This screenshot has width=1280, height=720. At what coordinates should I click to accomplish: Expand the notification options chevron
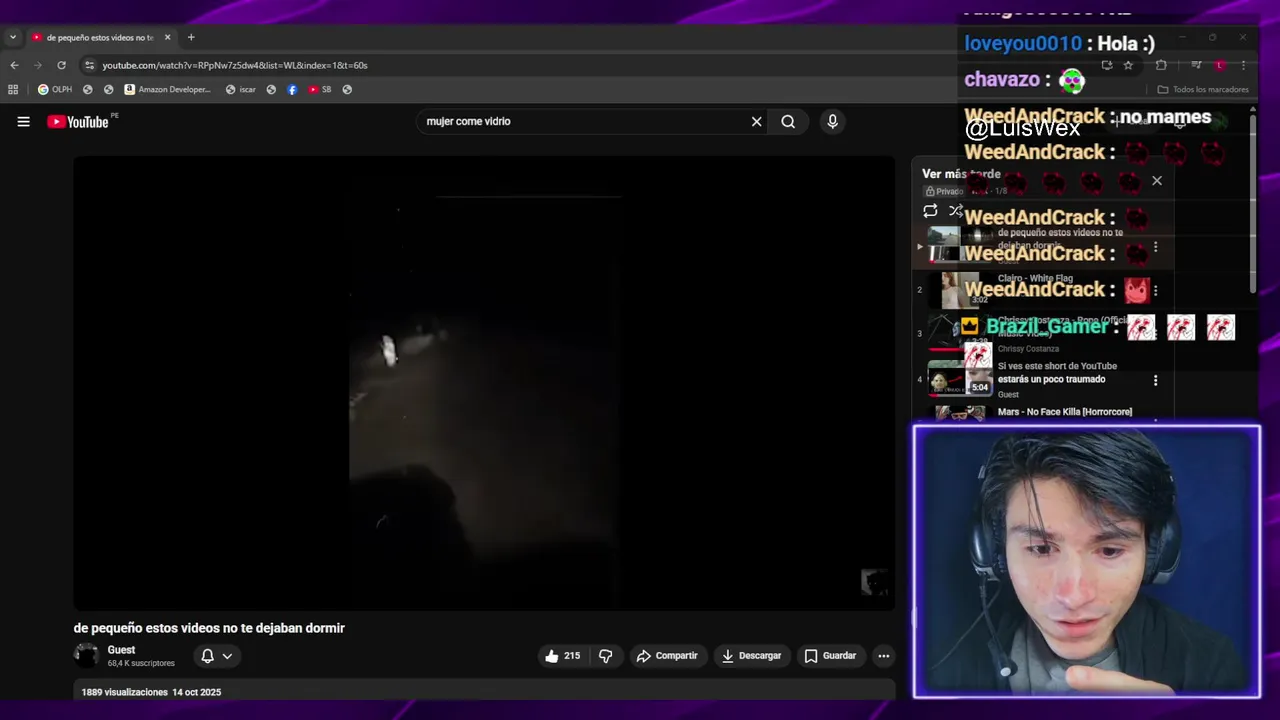click(x=228, y=656)
